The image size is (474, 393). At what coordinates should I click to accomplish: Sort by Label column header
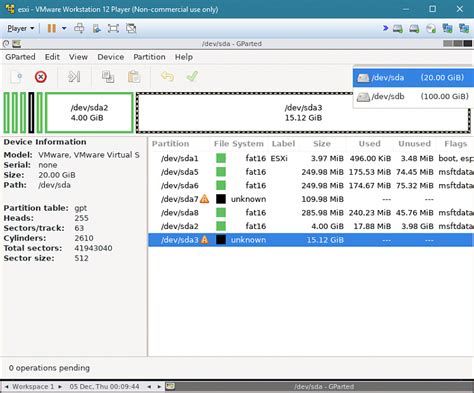coord(283,144)
